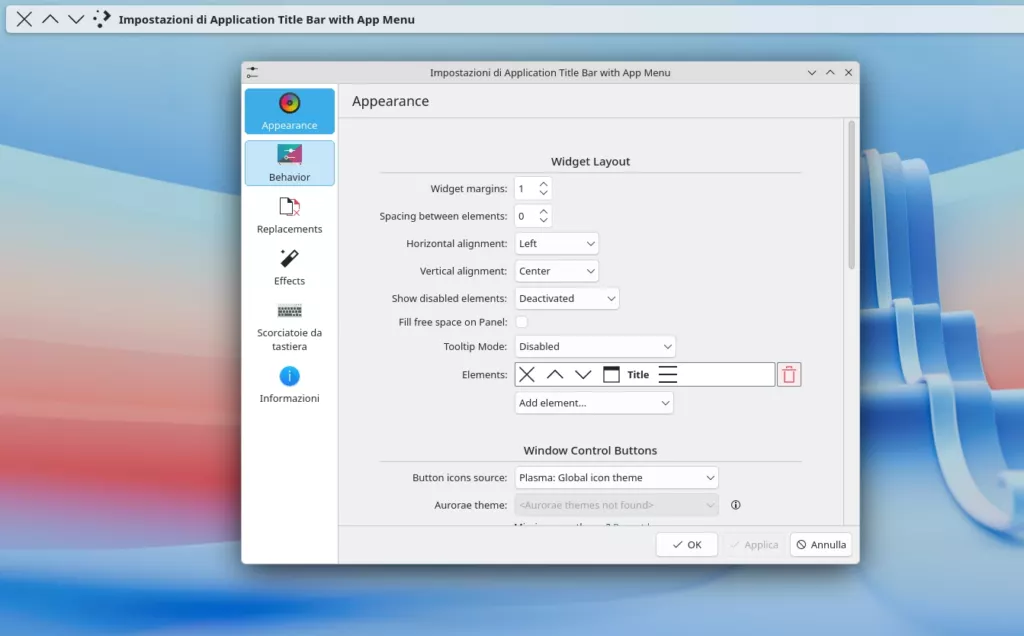Open the Appearance settings page

point(289,111)
